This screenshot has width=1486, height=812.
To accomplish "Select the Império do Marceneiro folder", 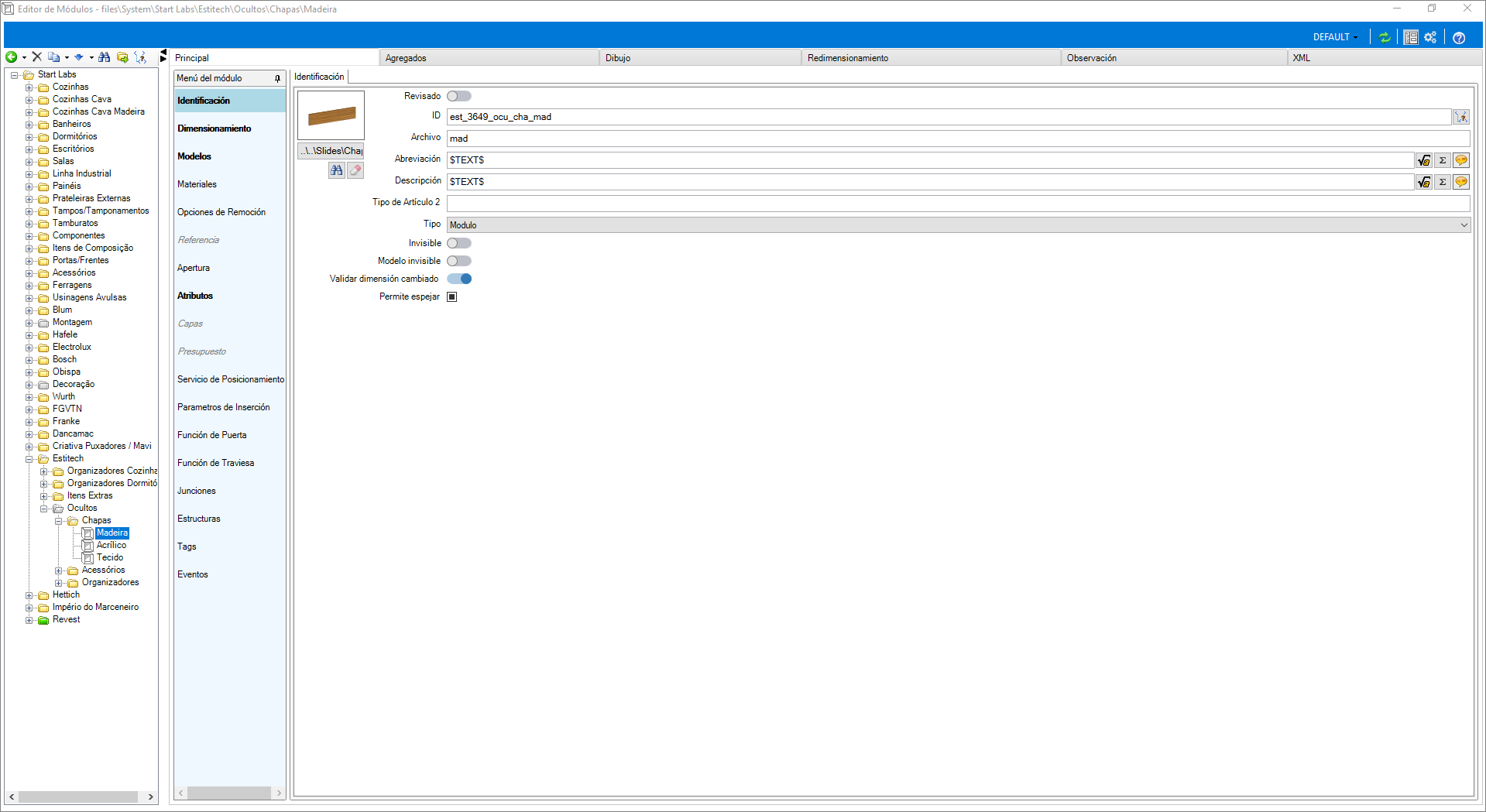I will tap(95, 608).
